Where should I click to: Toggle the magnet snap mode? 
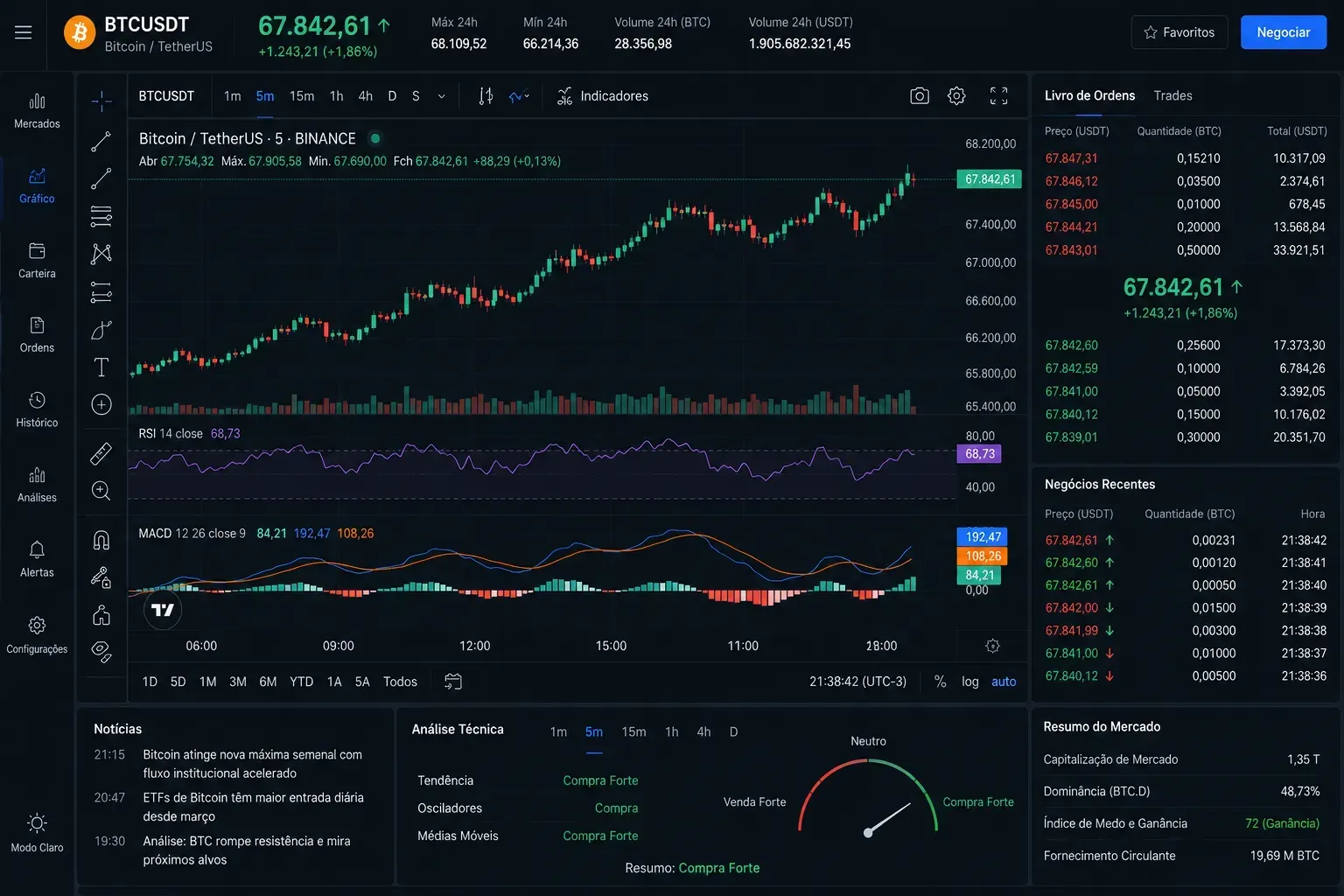click(x=101, y=540)
